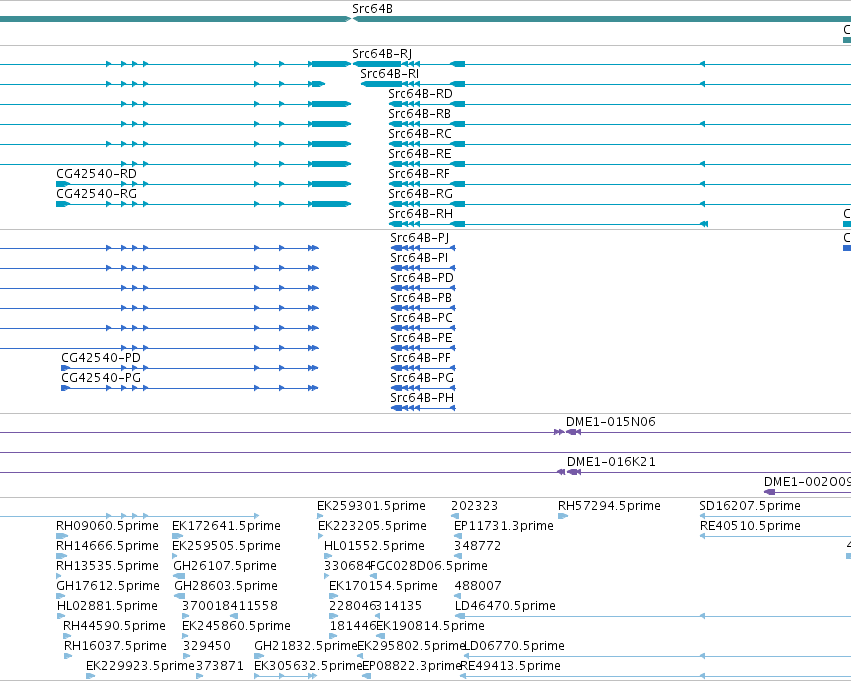
Task: Select the Src64B-RB transcript label
Action: click(420, 114)
